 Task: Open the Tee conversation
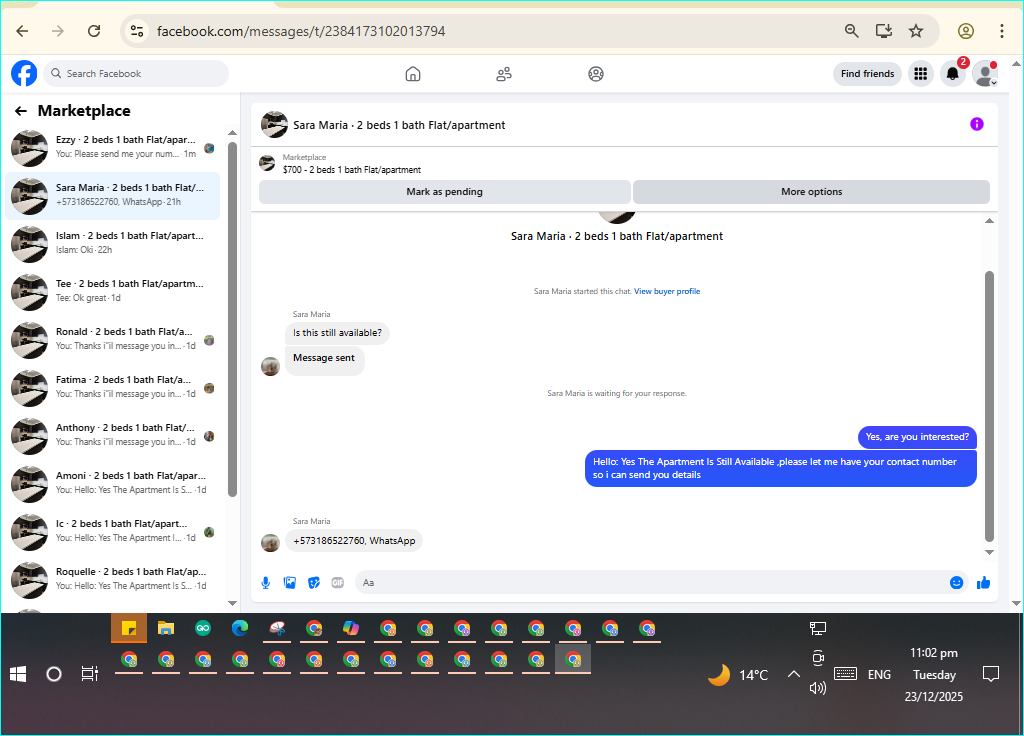(x=114, y=291)
